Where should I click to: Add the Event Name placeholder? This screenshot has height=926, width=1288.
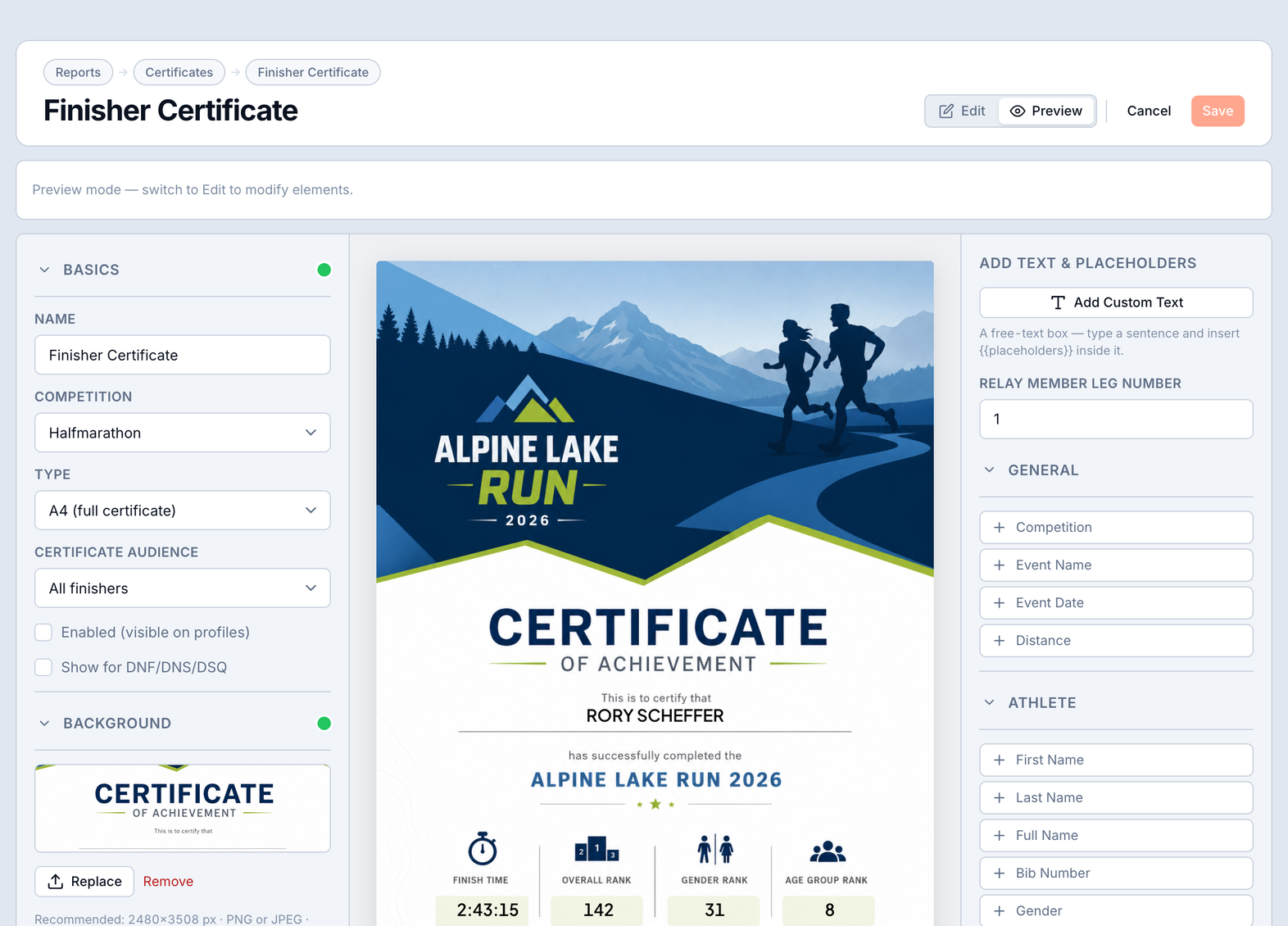(x=1116, y=565)
